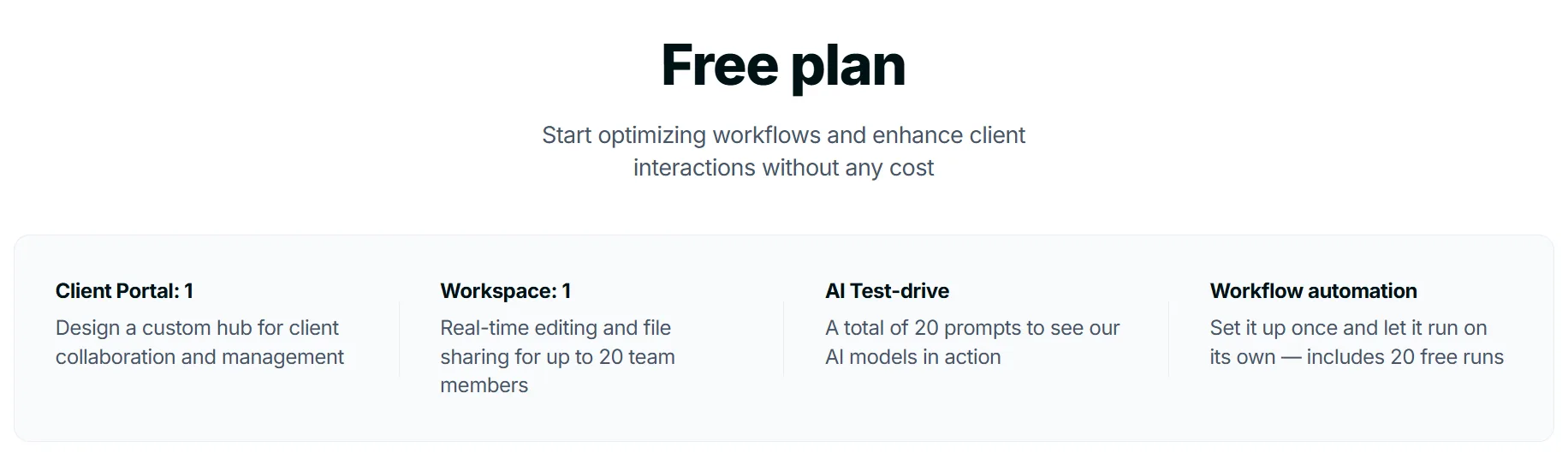Click the "sharing for up to 20 team" line

coord(557,357)
